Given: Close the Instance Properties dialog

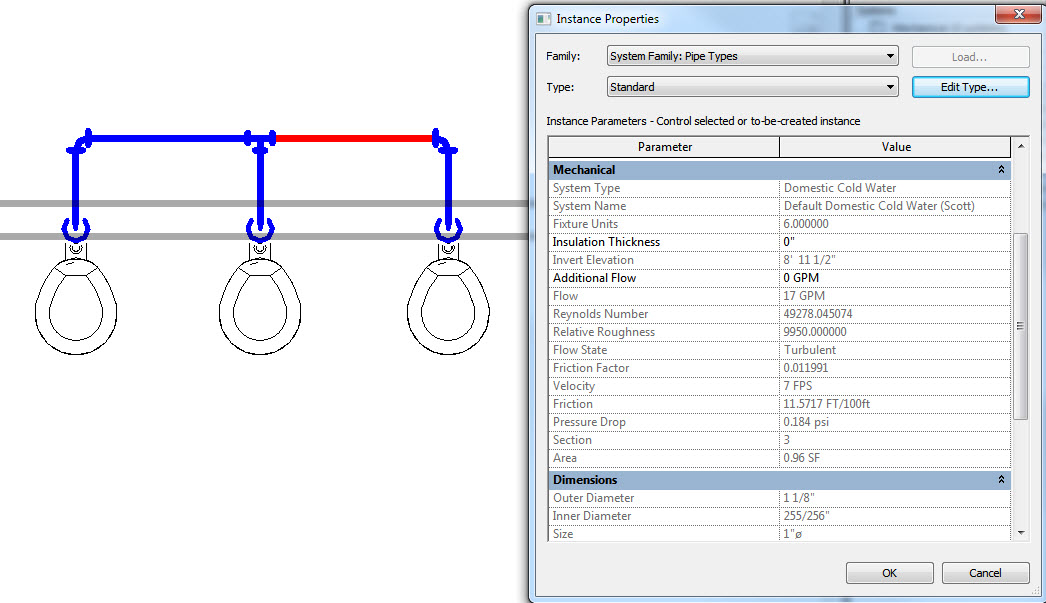Looking at the screenshot, I should pyautogui.click(x=1018, y=14).
